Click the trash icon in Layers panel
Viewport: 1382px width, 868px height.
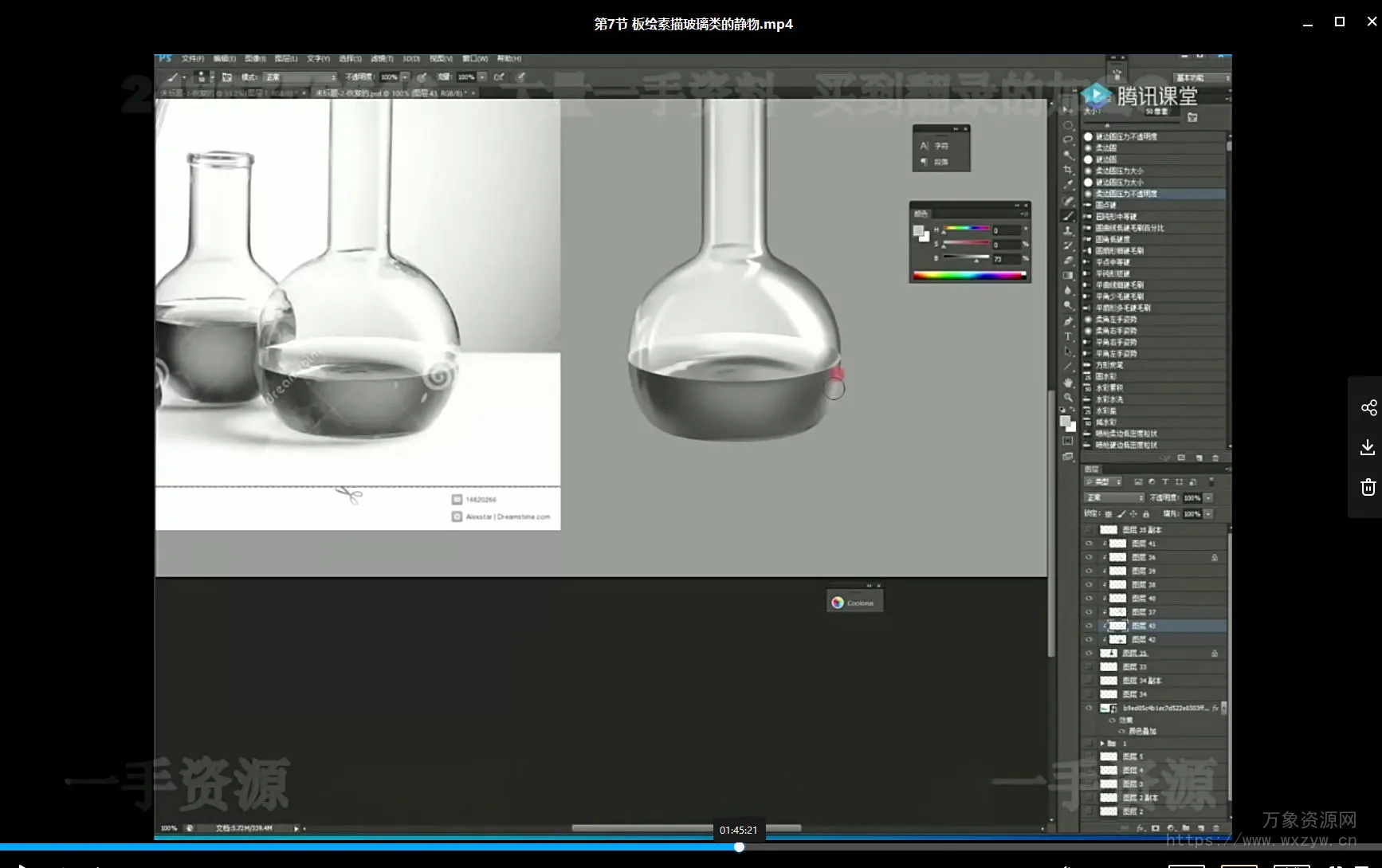point(1215,828)
